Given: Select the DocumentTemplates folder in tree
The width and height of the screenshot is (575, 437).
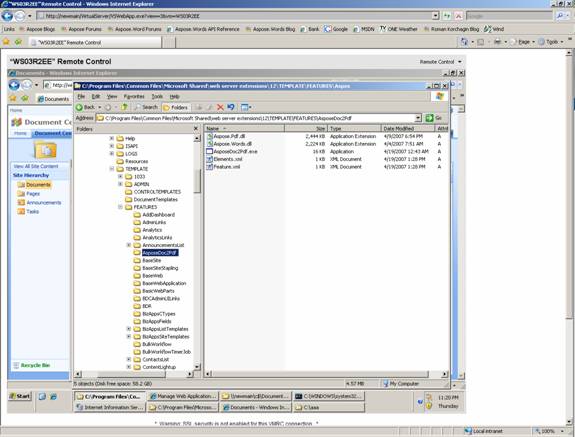Looking at the screenshot, I should pyautogui.click(x=155, y=199).
